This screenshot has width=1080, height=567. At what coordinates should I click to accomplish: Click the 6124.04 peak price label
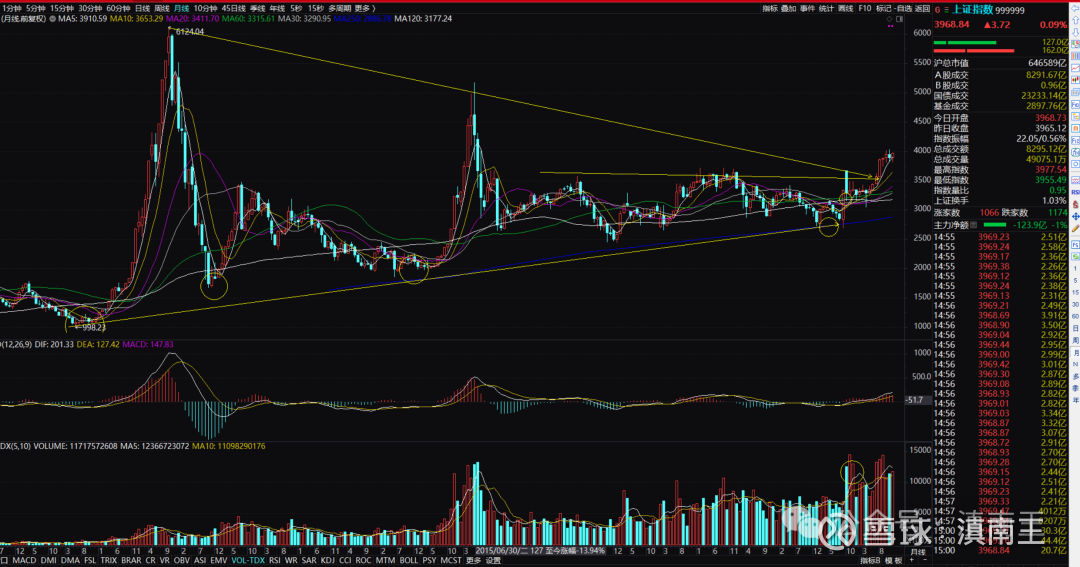click(x=189, y=32)
